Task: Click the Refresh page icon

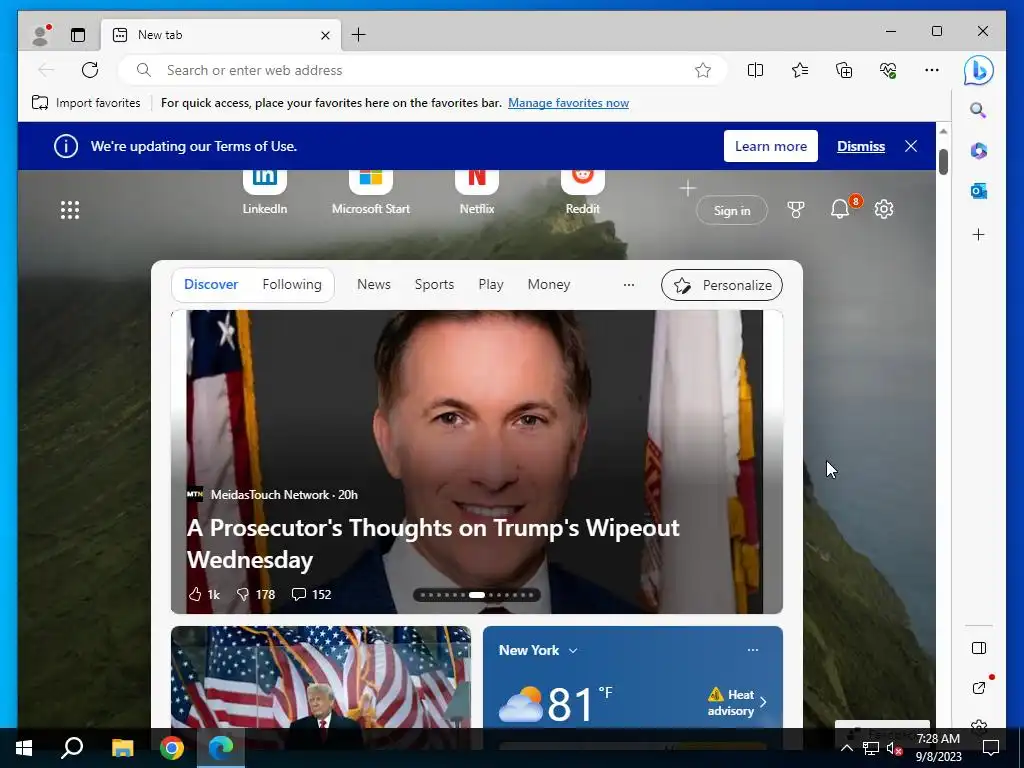Action: pos(89,70)
